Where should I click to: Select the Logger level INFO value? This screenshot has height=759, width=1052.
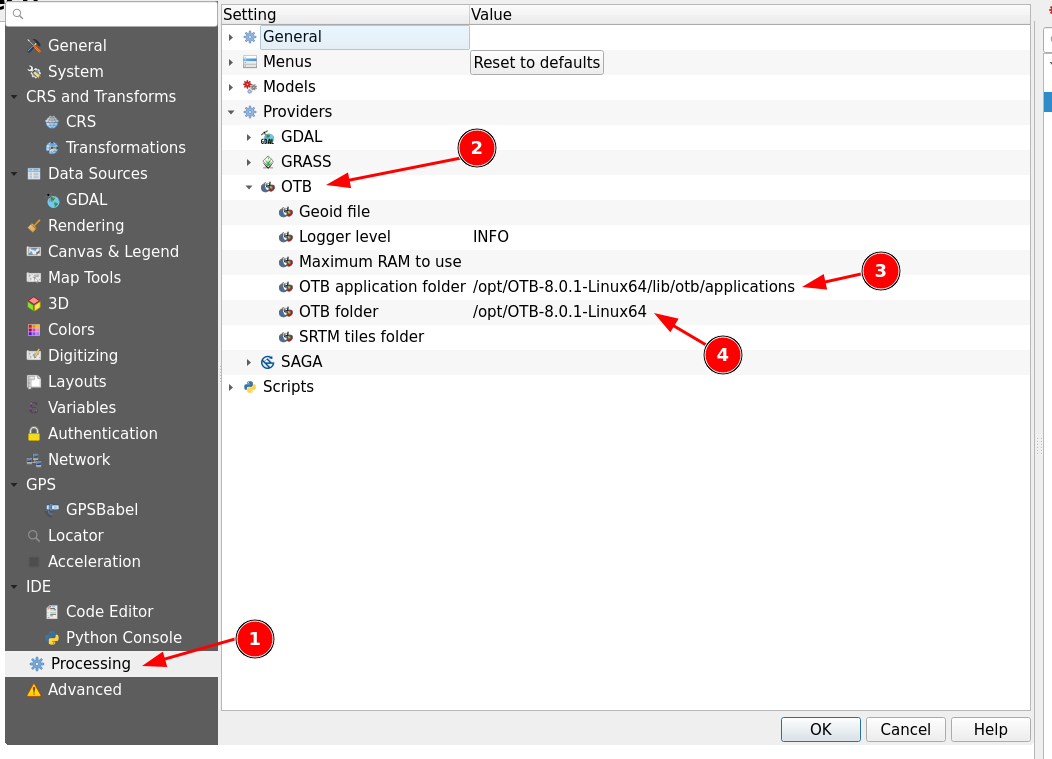click(490, 237)
